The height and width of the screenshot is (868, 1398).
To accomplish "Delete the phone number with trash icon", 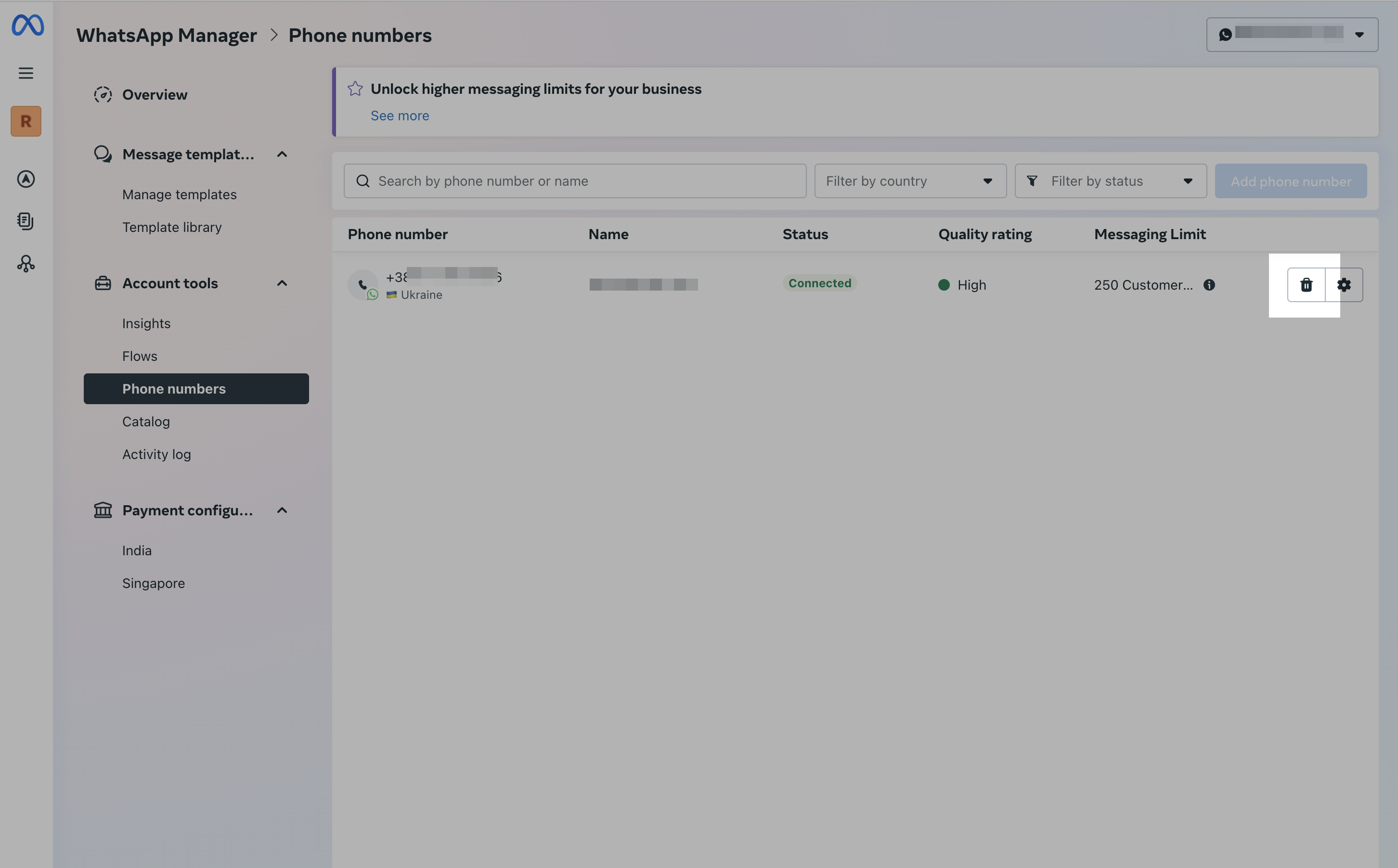I will [1306, 285].
